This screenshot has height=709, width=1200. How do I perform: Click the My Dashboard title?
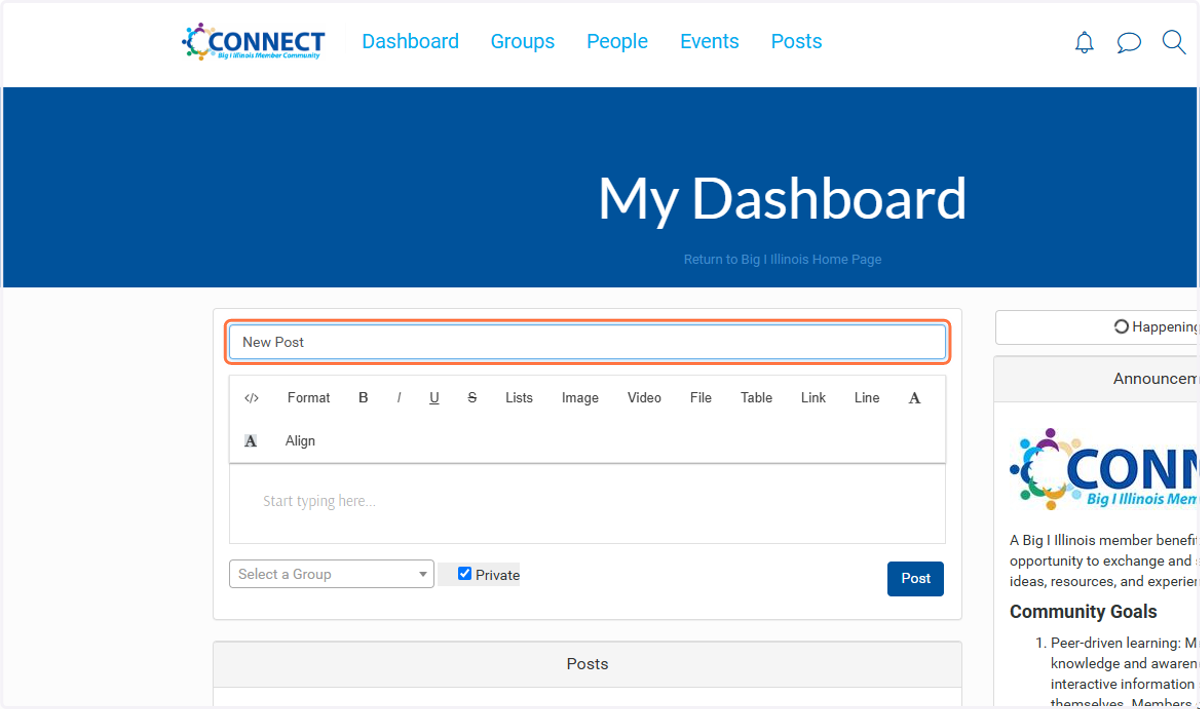click(782, 198)
